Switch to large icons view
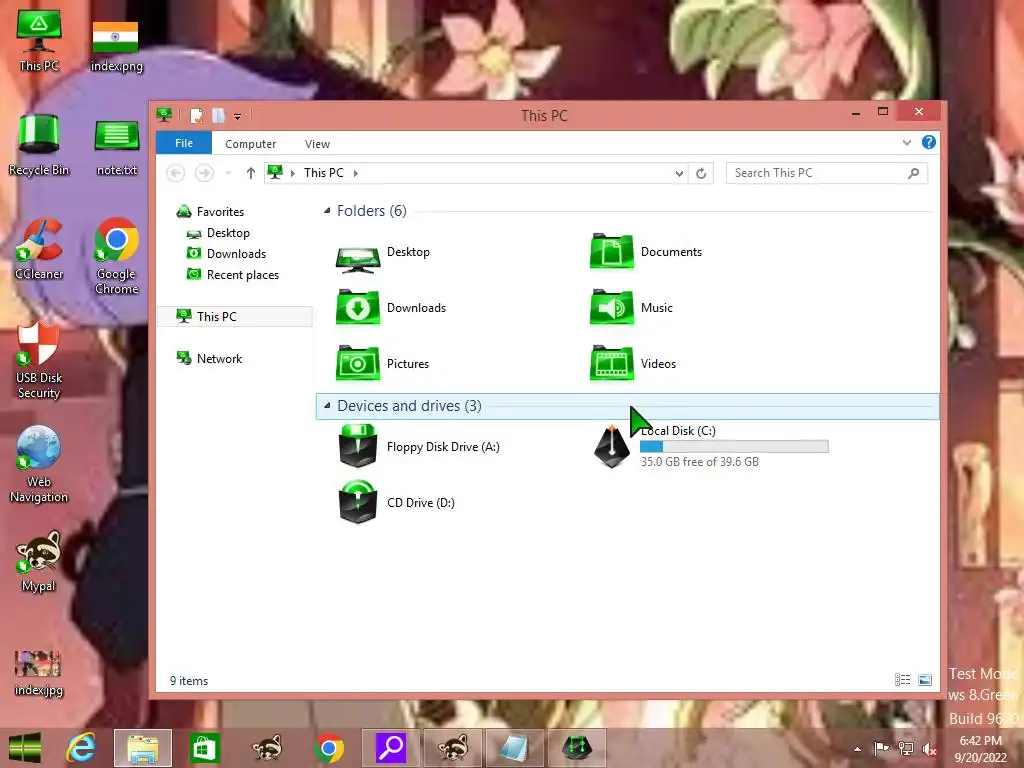Viewport: 1024px width, 768px height. 925,680
